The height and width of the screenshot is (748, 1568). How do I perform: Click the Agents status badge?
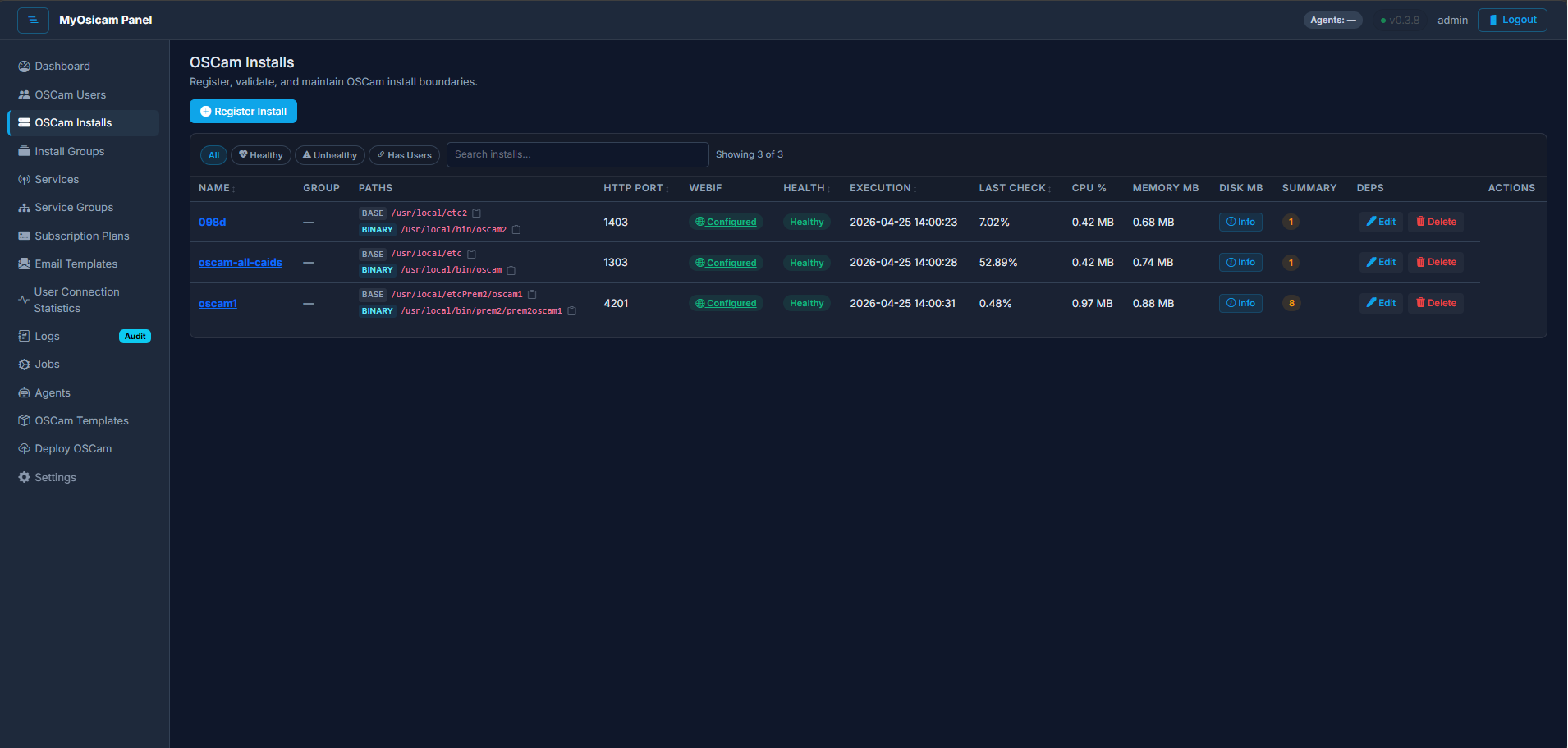pyautogui.click(x=1332, y=21)
